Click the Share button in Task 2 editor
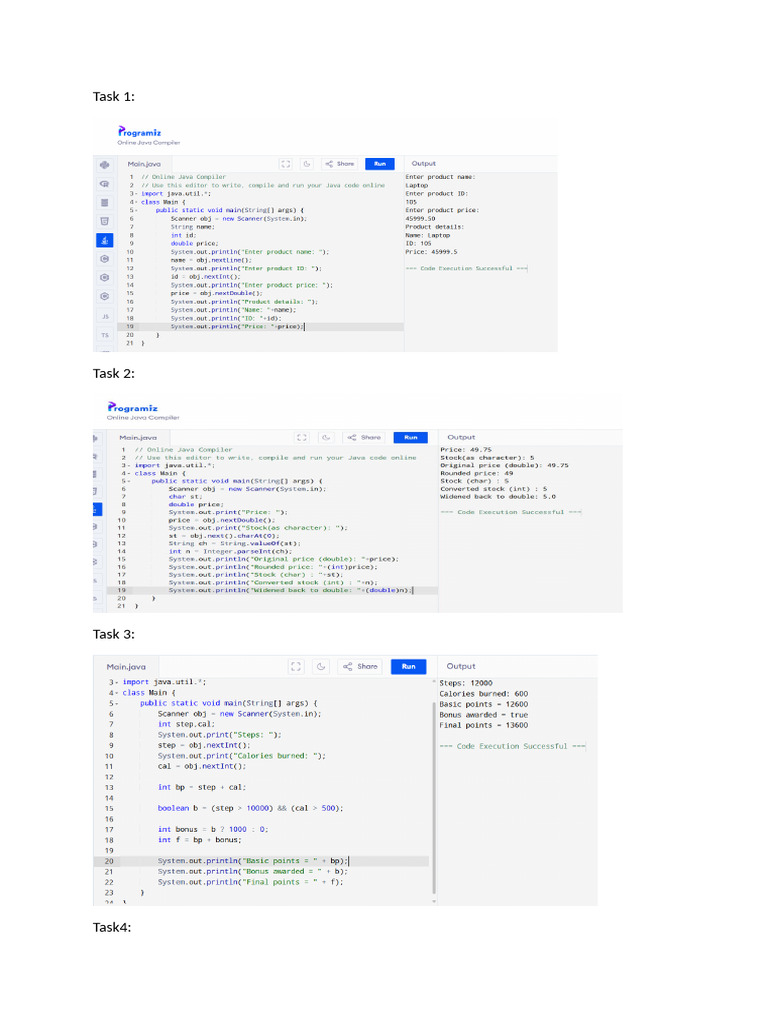This screenshot has height=1024, width=768. tap(364, 438)
